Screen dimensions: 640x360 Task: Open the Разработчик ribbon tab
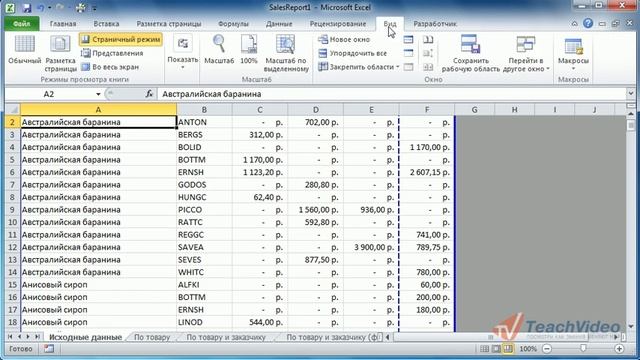pyautogui.click(x=435, y=24)
